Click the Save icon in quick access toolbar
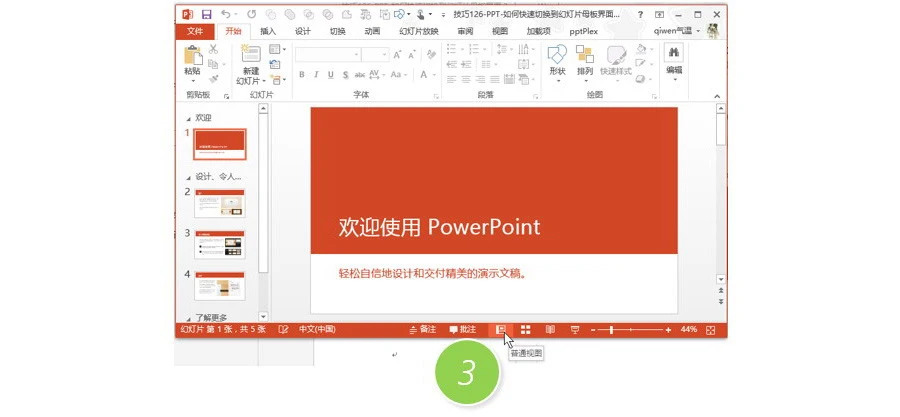900x417 pixels. tap(206, 14)
